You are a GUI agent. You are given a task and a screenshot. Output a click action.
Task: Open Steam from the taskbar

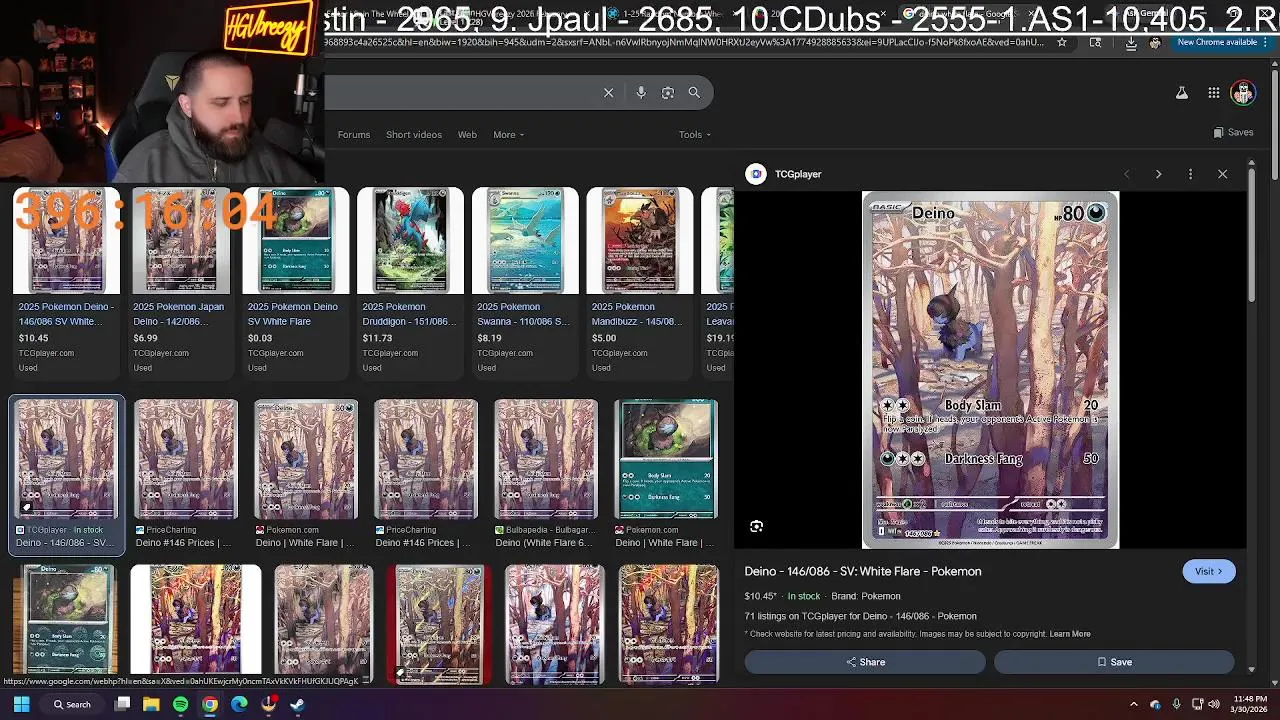pyautogui.click(x=297, y=704)
